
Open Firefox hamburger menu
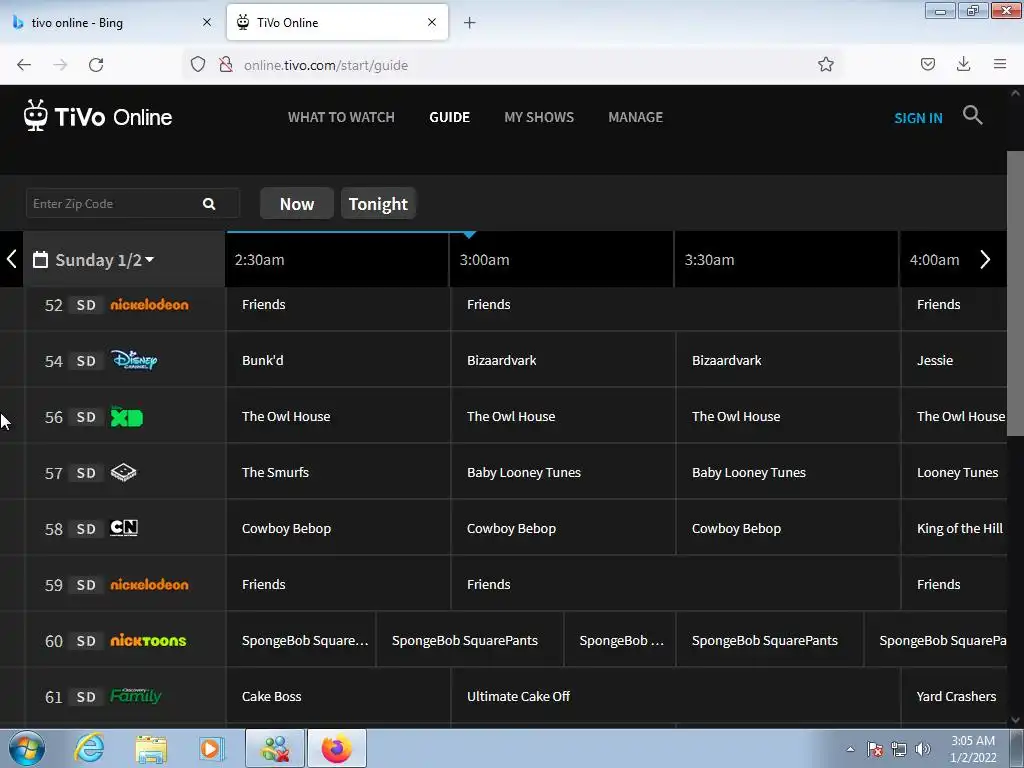tap(1000, 65)
